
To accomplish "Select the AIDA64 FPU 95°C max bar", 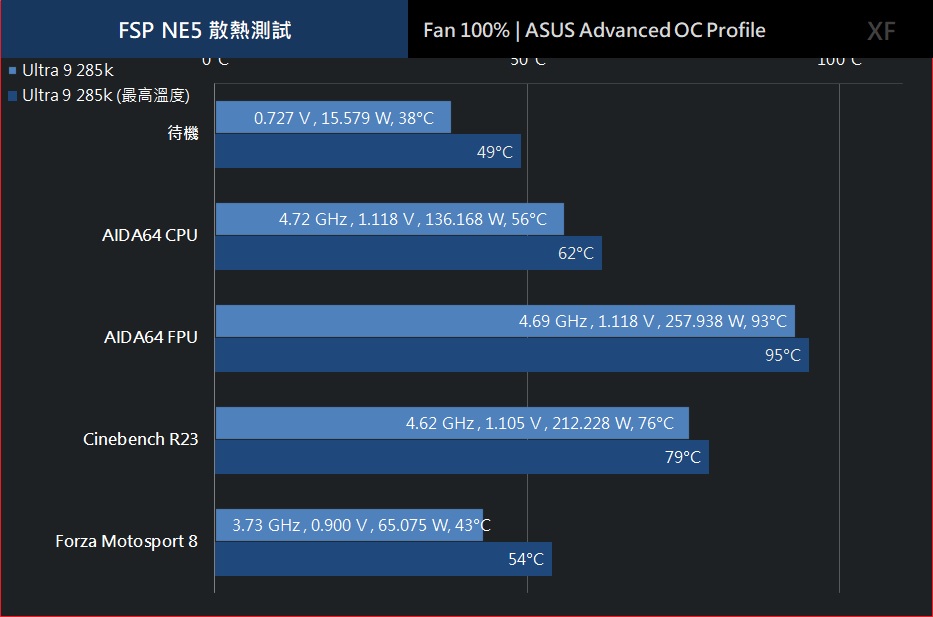I will coord(512,355).
